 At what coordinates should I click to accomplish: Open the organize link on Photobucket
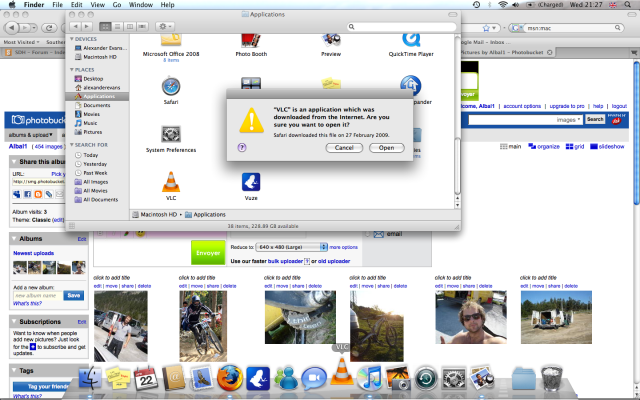pyautogui.click(x=544, y=147)
